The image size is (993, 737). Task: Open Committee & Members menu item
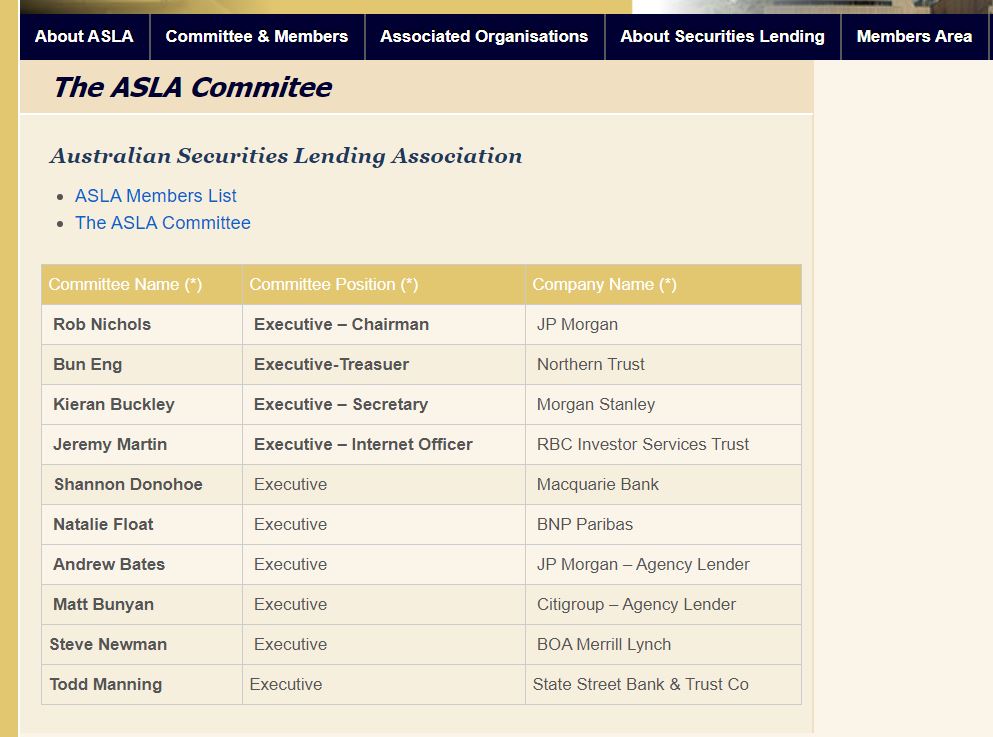257,37
